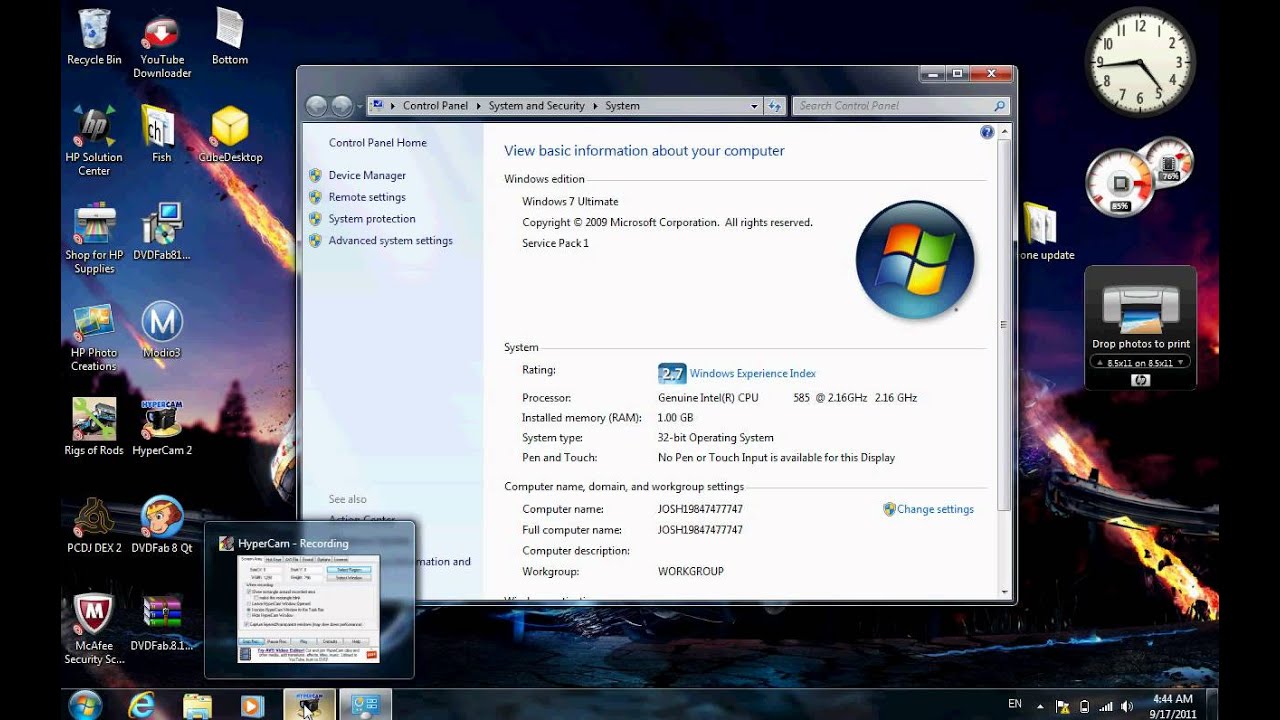Image resolution: width=1280 pixels, height=720 pixels.
Task: Launch CubeDesktop from the desktop
Action: (230, 133)
